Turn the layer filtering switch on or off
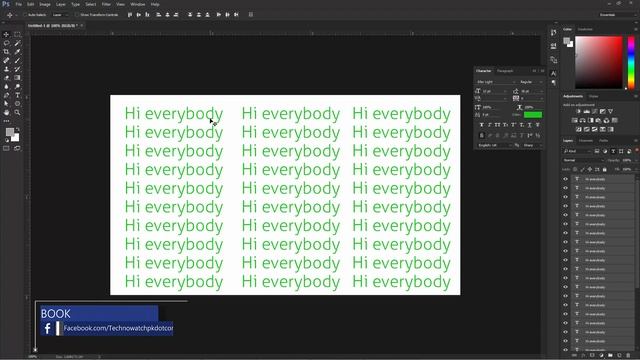Image resolution: width=640 pixels, height=360 pixels. (637, 151)
